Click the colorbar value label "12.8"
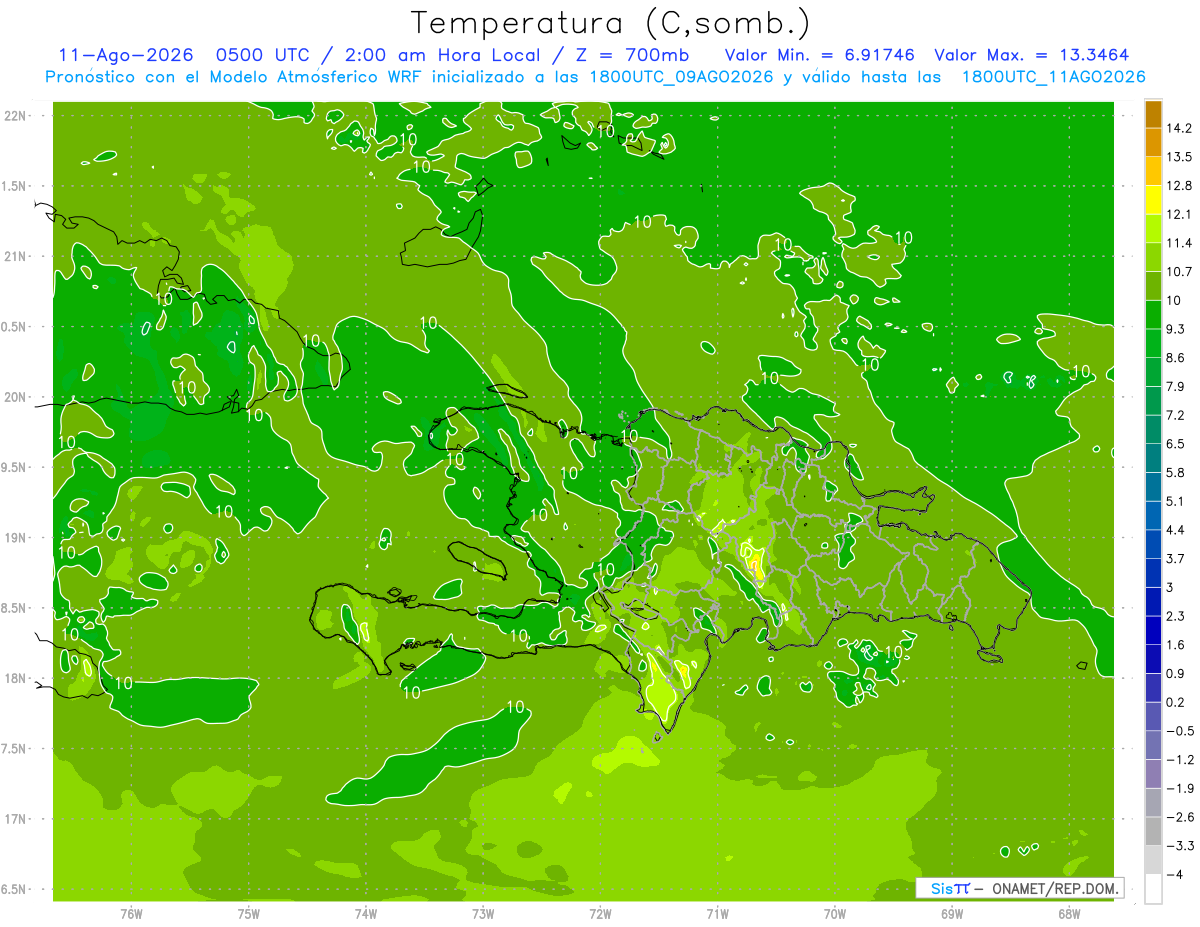 (x=1179, y=186)
